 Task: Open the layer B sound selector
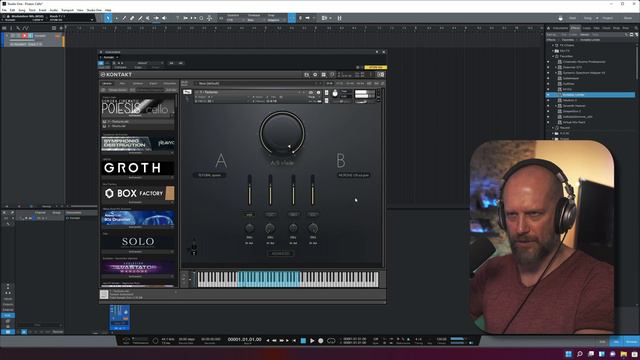click(x=353, y=175)
